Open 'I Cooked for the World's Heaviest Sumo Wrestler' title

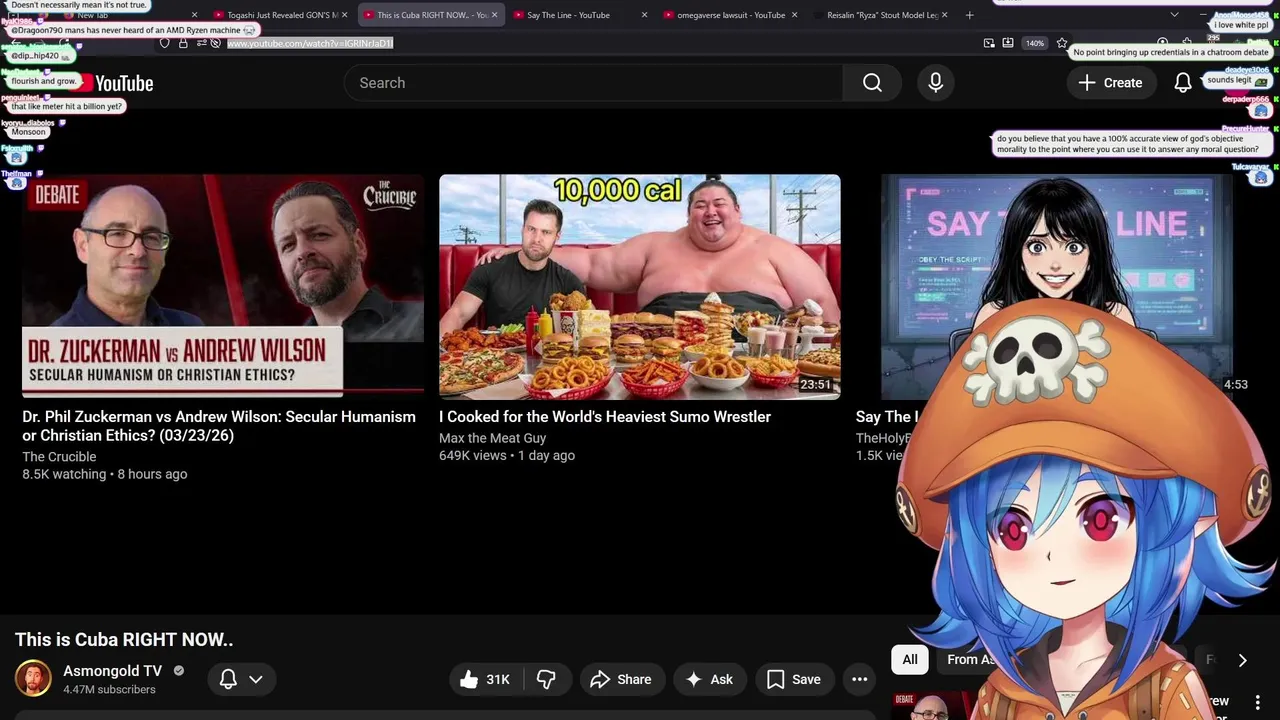[x=605, y=417]
